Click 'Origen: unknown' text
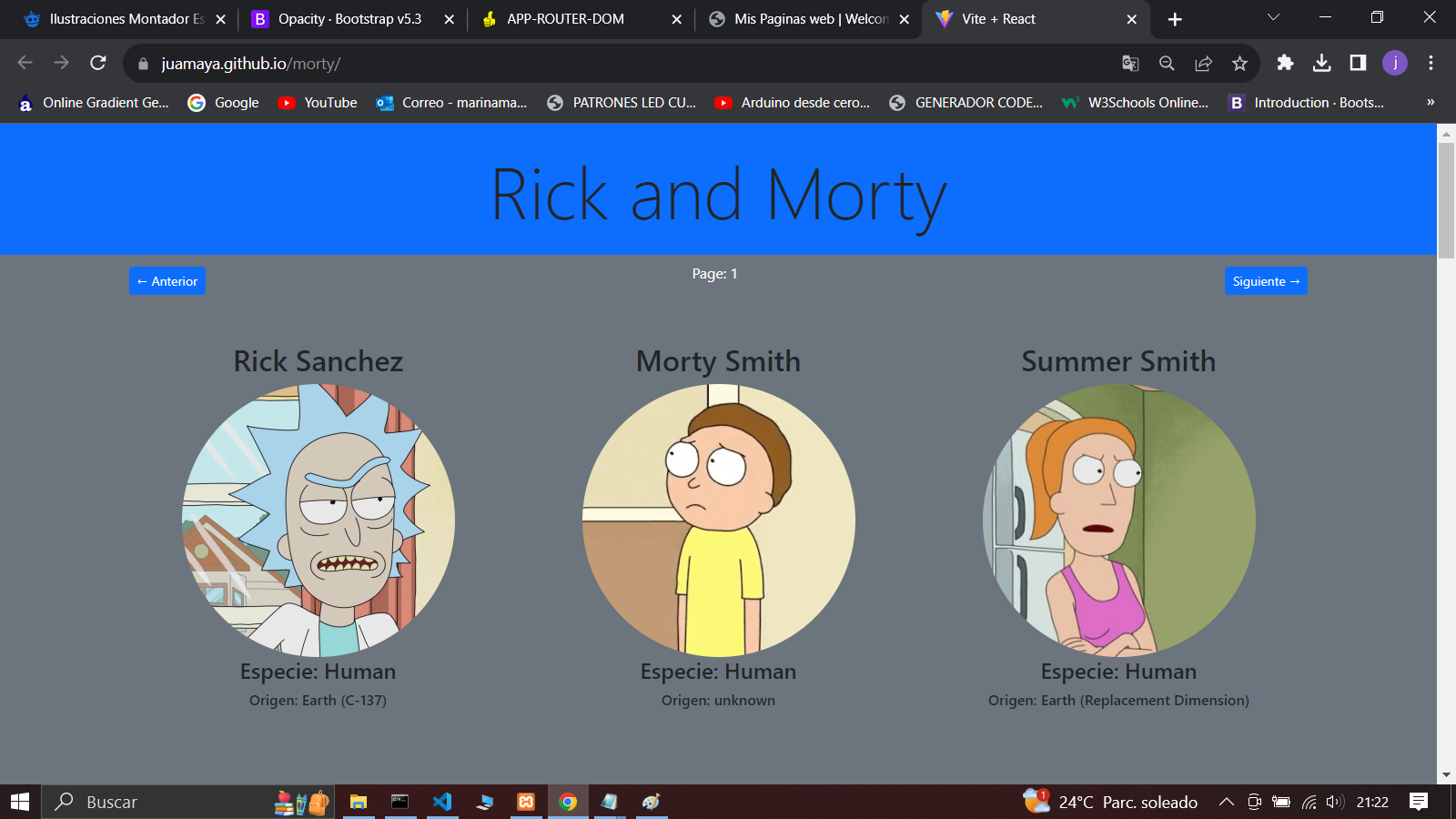Image resolution: width=1456 pixels, height=819 pixels. [719, 701]
